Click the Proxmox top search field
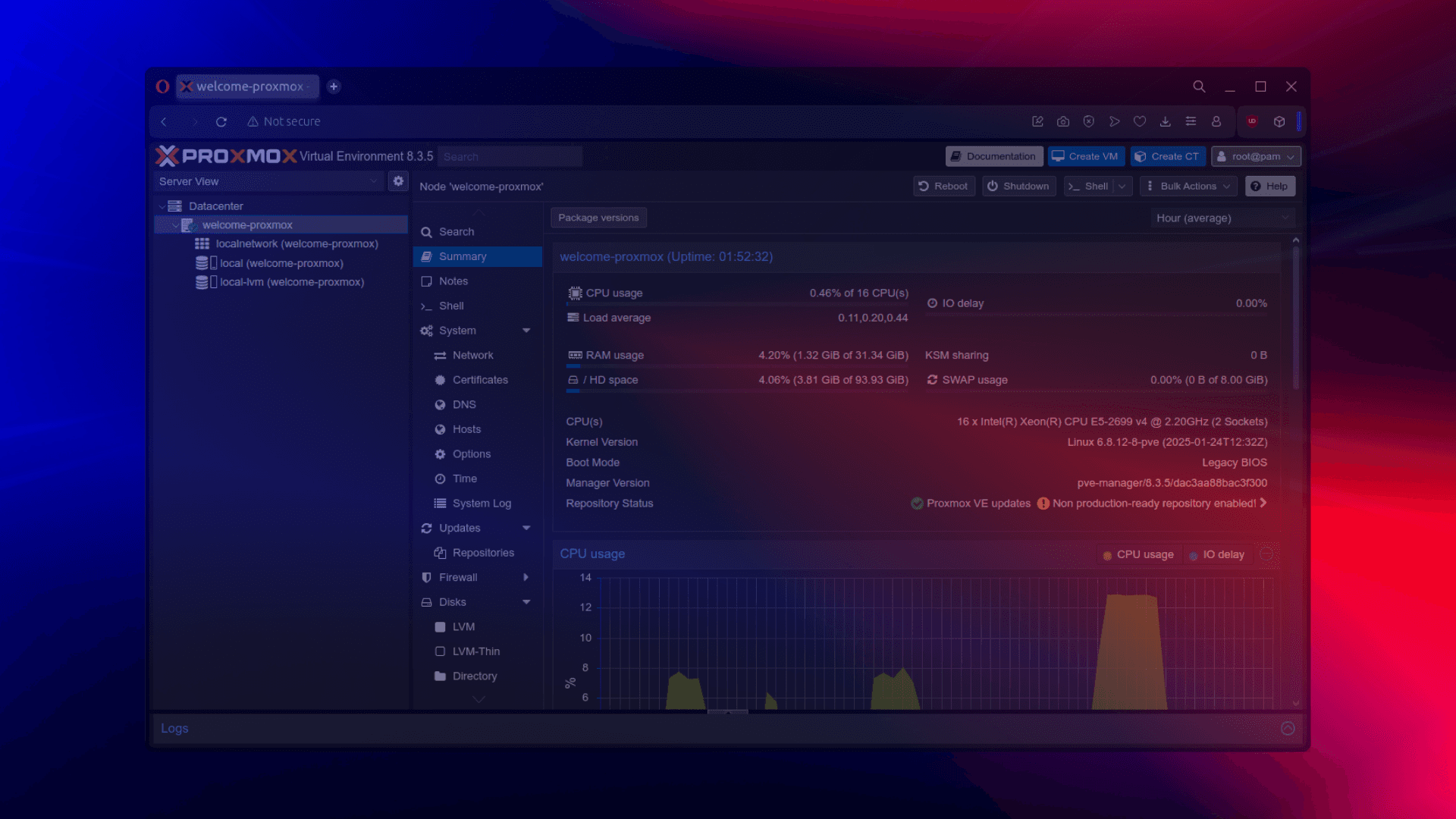Image resolution: width=1456 pixels, height=819 pixels. (510, 156)
